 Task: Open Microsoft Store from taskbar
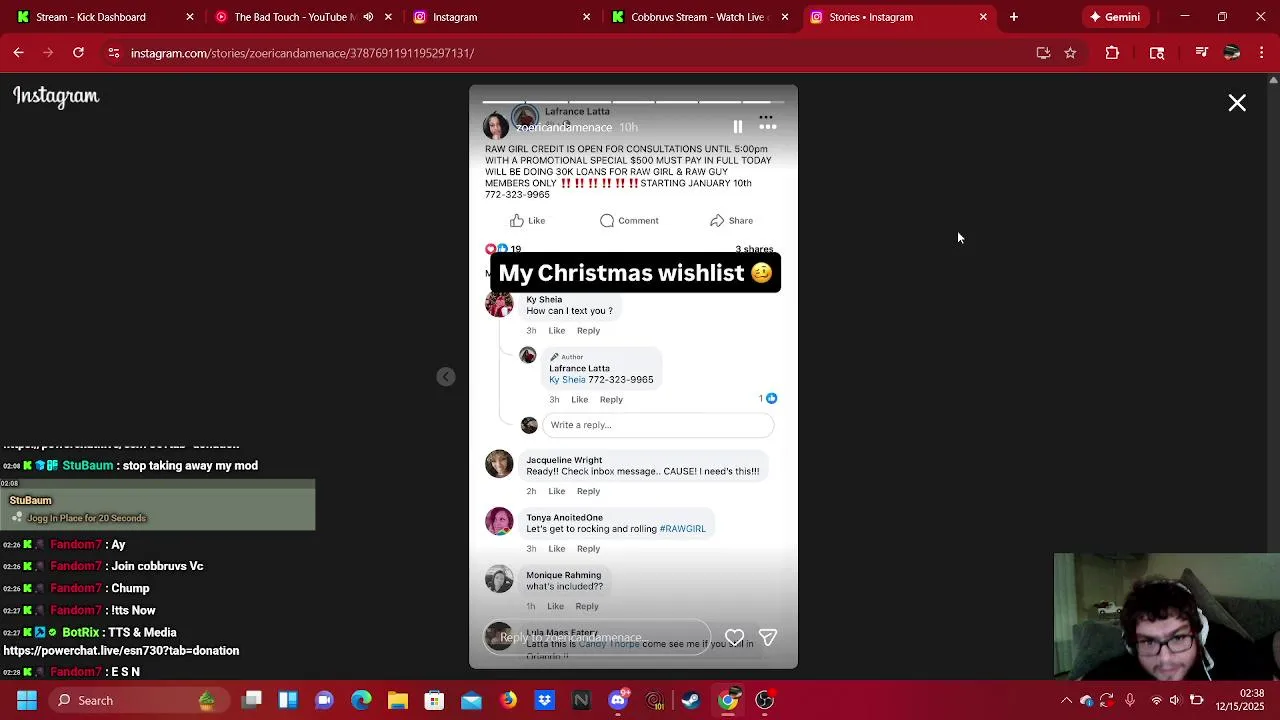point(434,700)
